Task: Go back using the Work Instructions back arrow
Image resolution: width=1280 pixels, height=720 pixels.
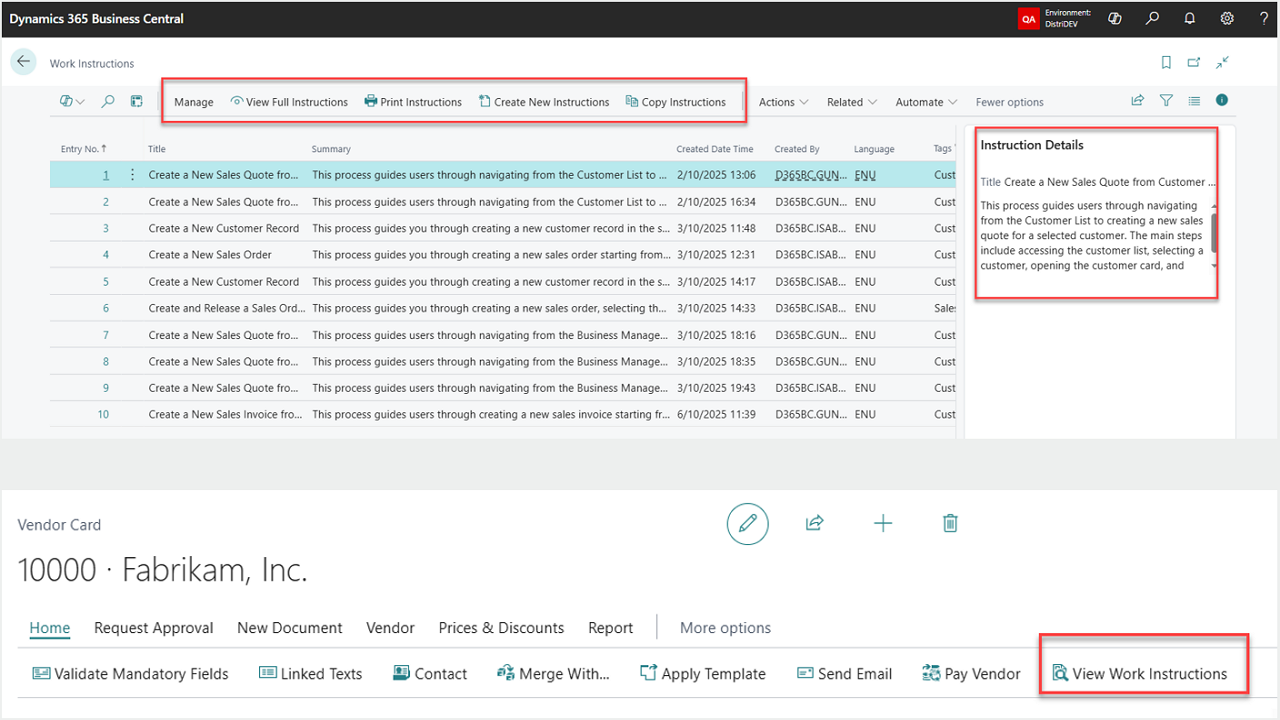Action: pyautogui.click(x=23, y=61)
